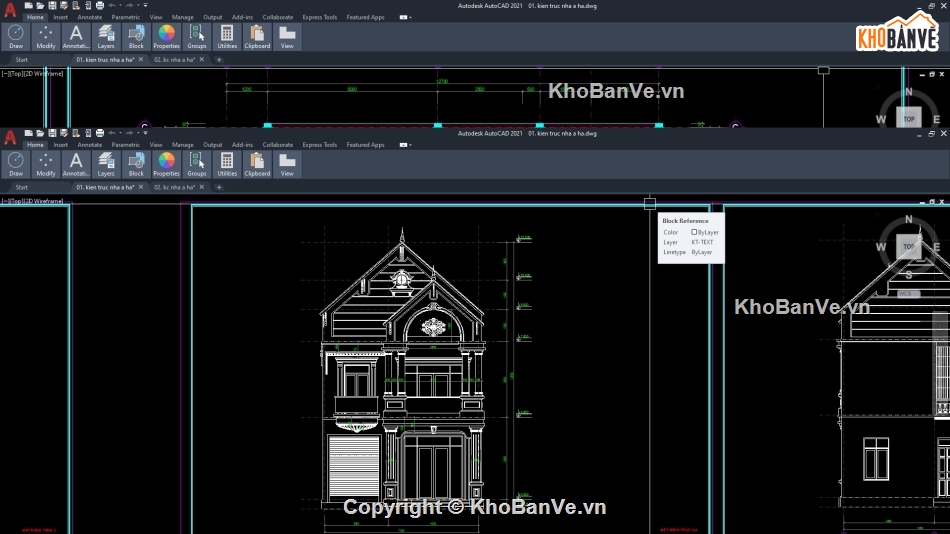
Task: Close '01. kien truc nha a ha' tab, lower window
Action: 141,187
